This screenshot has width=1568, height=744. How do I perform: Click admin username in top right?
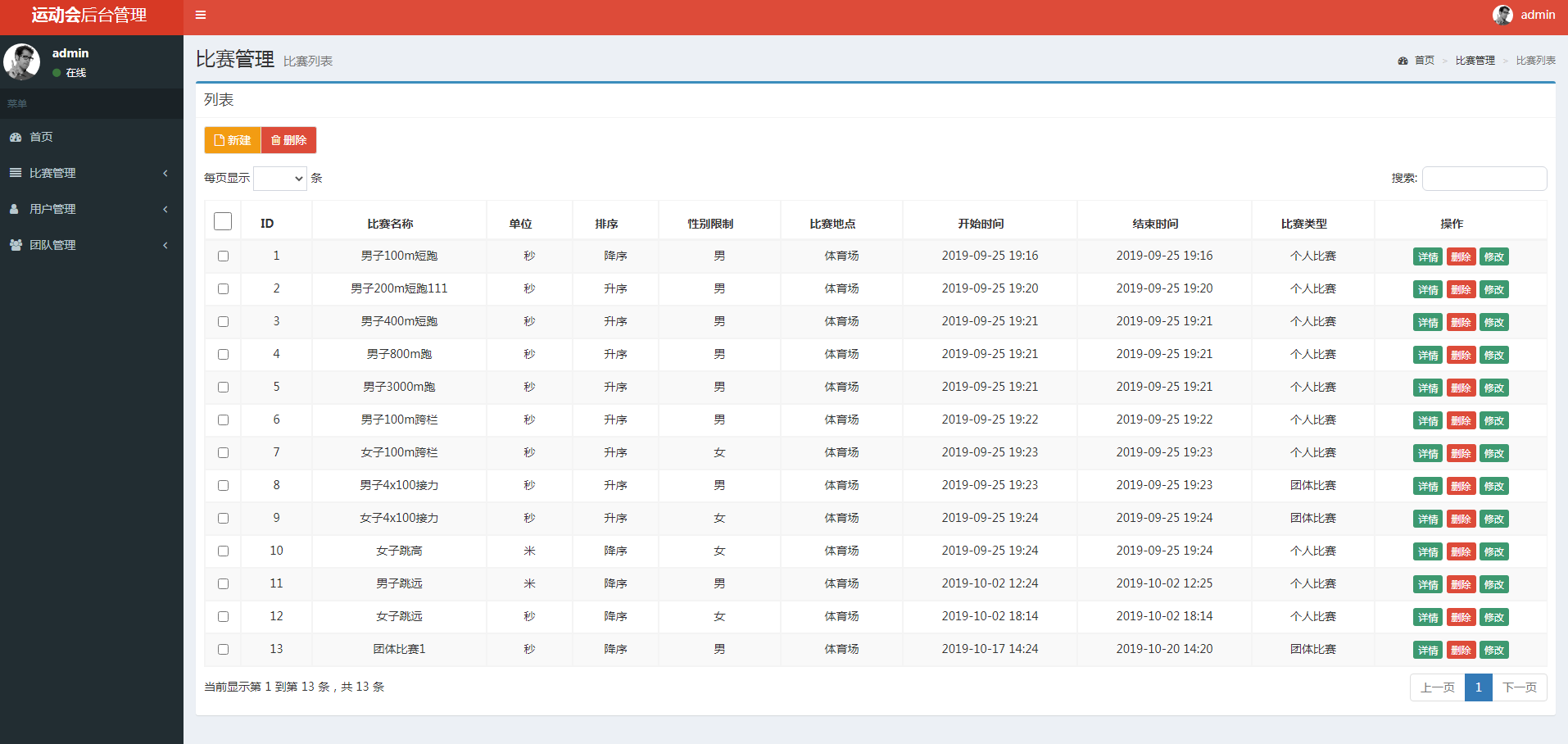pyautogui.click(x=1538, y=15)
